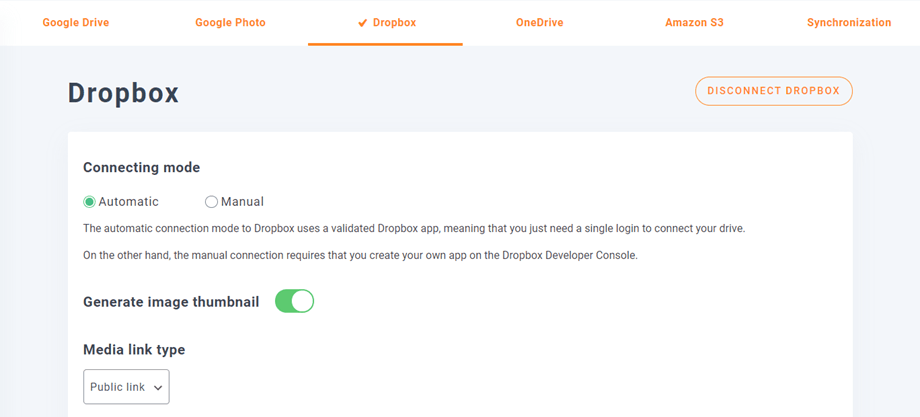This screenshot has width=920, height=417.
Task: Click the "Automatic" radio label text
Action: pos(128,202)
